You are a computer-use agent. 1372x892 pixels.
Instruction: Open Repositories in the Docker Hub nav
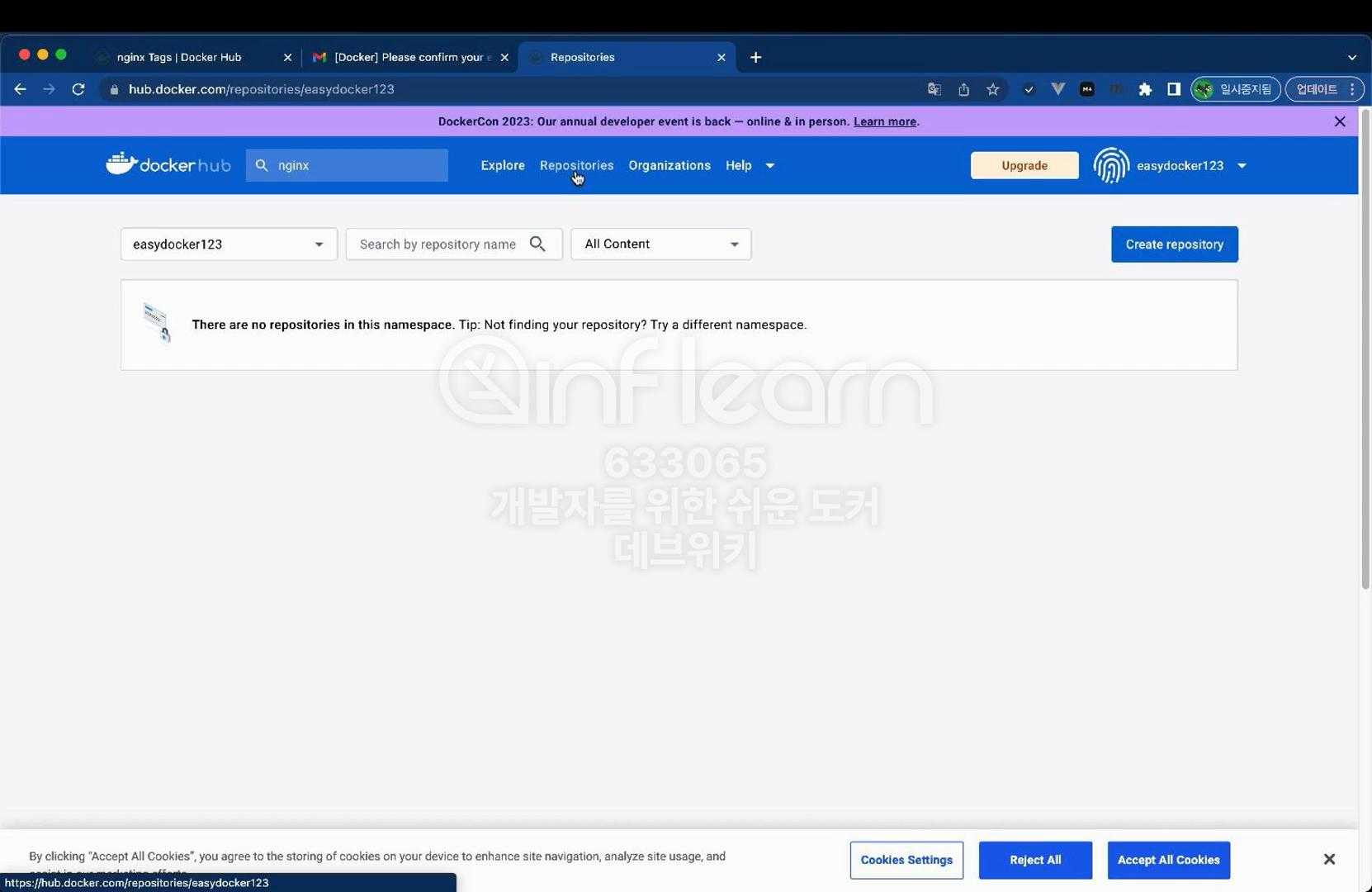click(576, 165)
